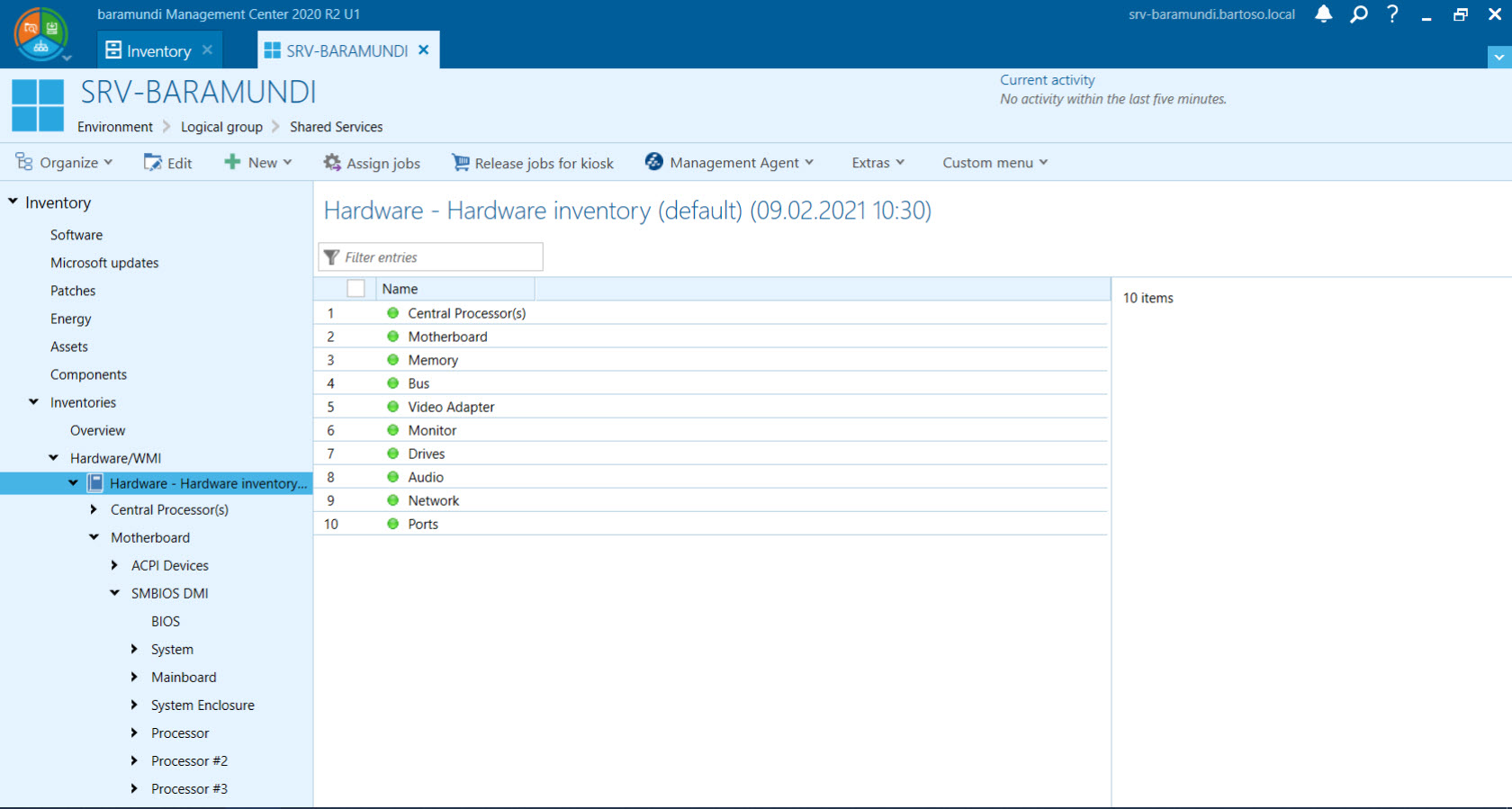The image size is (1512, 809).
Task: Expand the Mainboard tree node
Action: click(134, 677)
